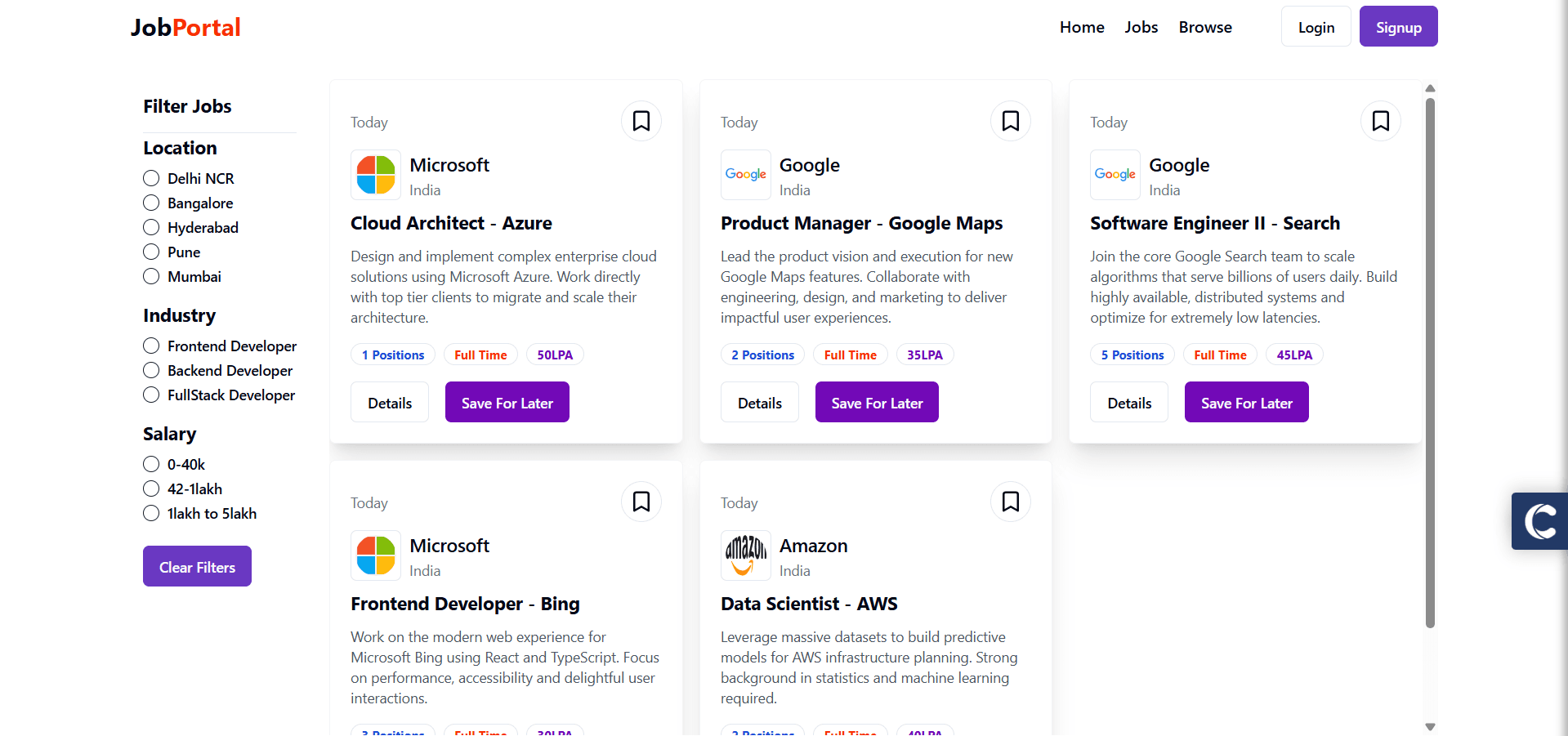This screenshot has height=736, width=1568.
Task: Click the Login button
Action: [x=1316, y=27]
